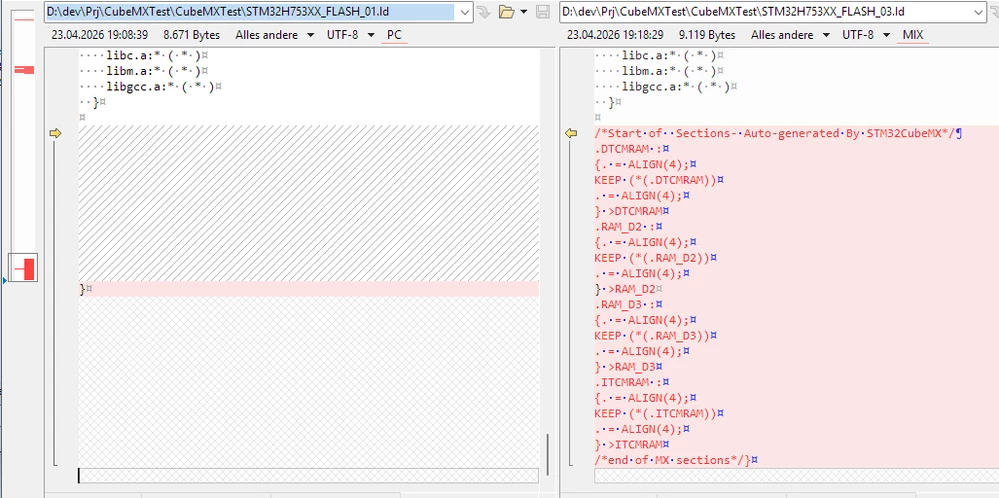Click the grey arrow icon beside left path
The width and height of the screenshot is (999, 498).
[483, 11]
